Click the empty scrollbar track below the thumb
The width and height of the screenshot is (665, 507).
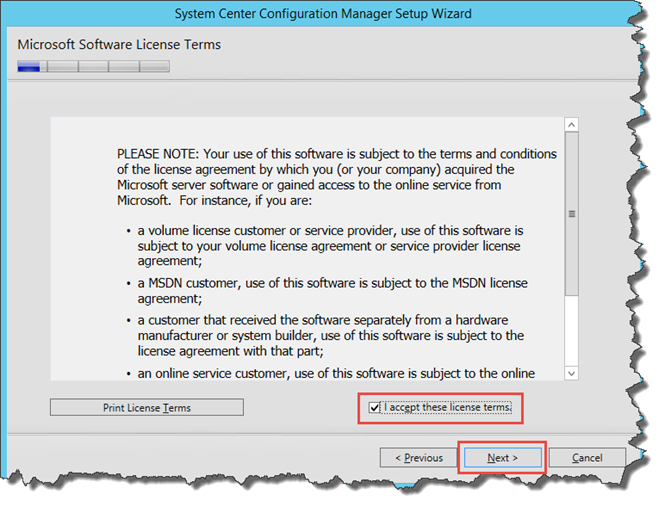coord(572,331)
